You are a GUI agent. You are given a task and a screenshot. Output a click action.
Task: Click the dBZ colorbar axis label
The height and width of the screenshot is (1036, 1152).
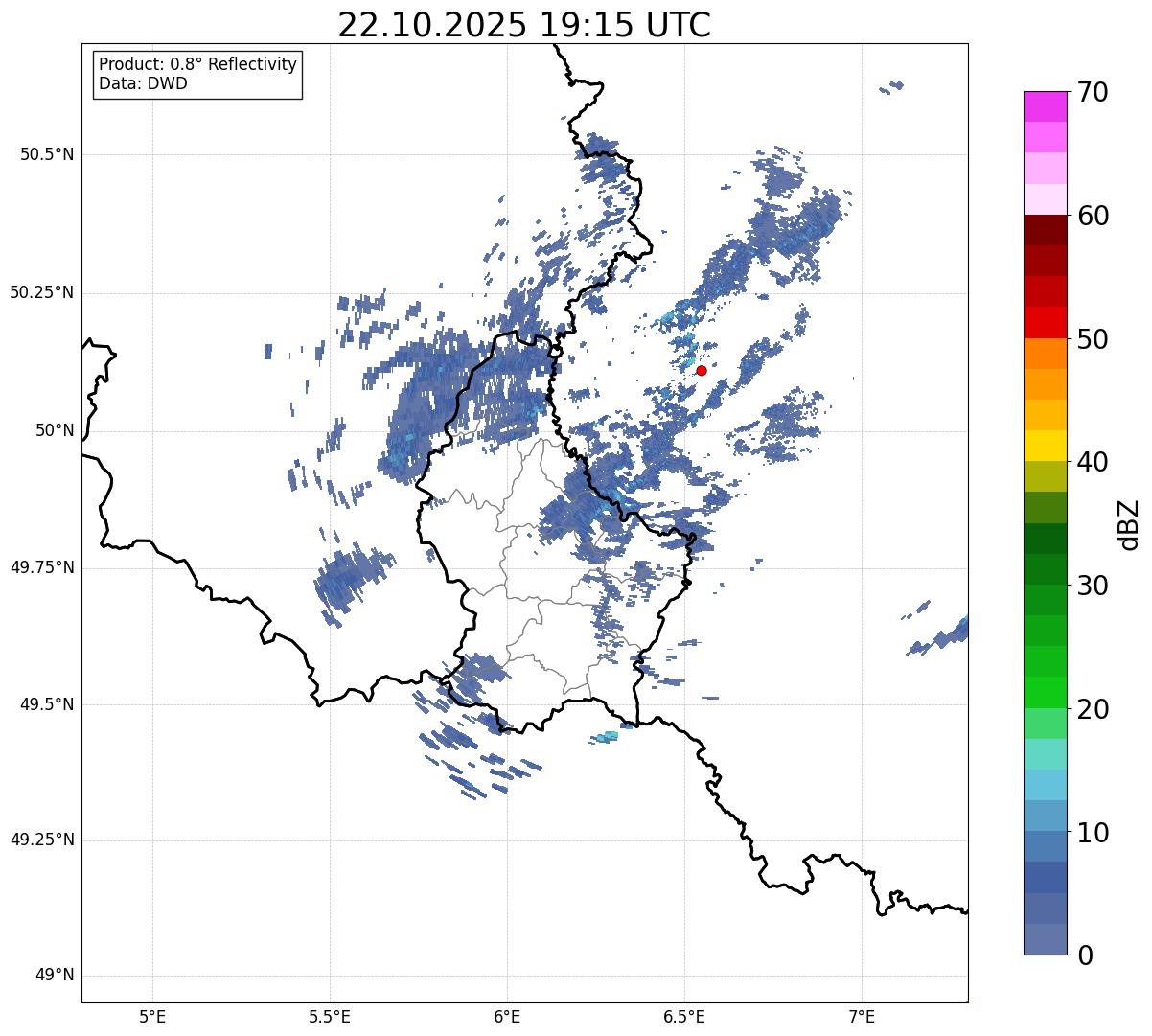[1129, 523]
